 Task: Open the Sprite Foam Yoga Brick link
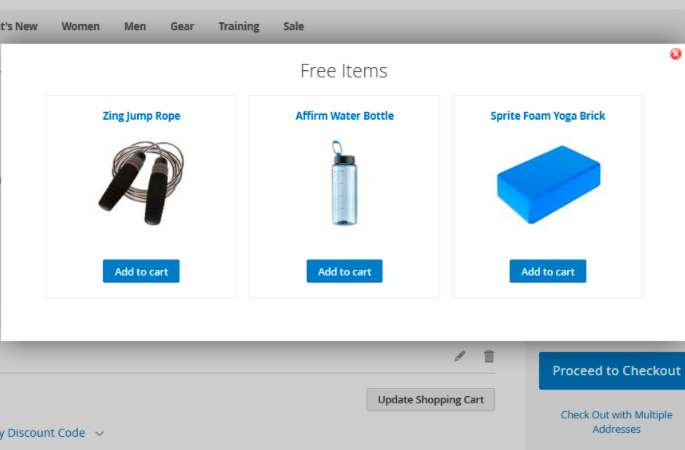click(x=548, y=116)
